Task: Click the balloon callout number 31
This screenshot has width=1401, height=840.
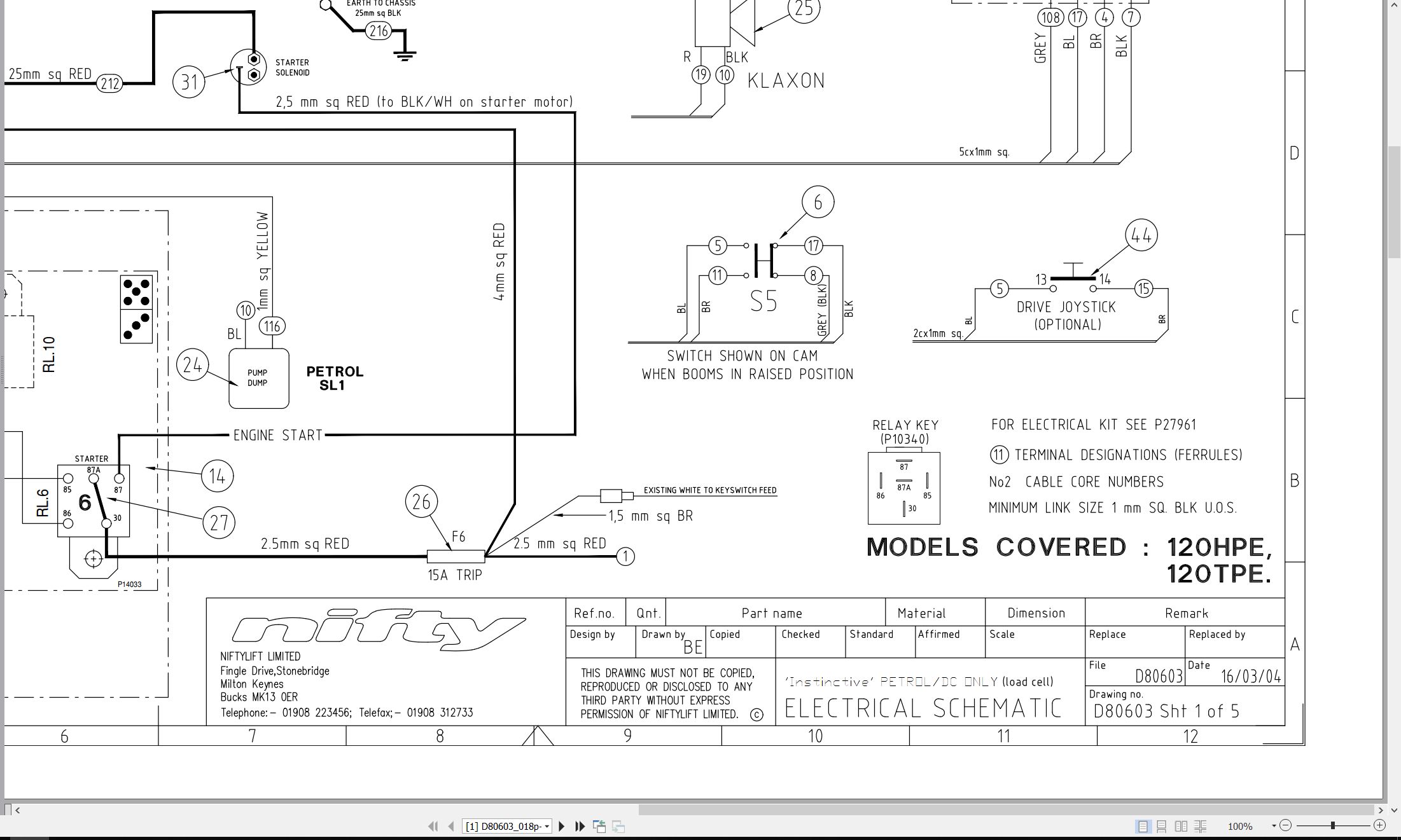Action: pos(189,81)
